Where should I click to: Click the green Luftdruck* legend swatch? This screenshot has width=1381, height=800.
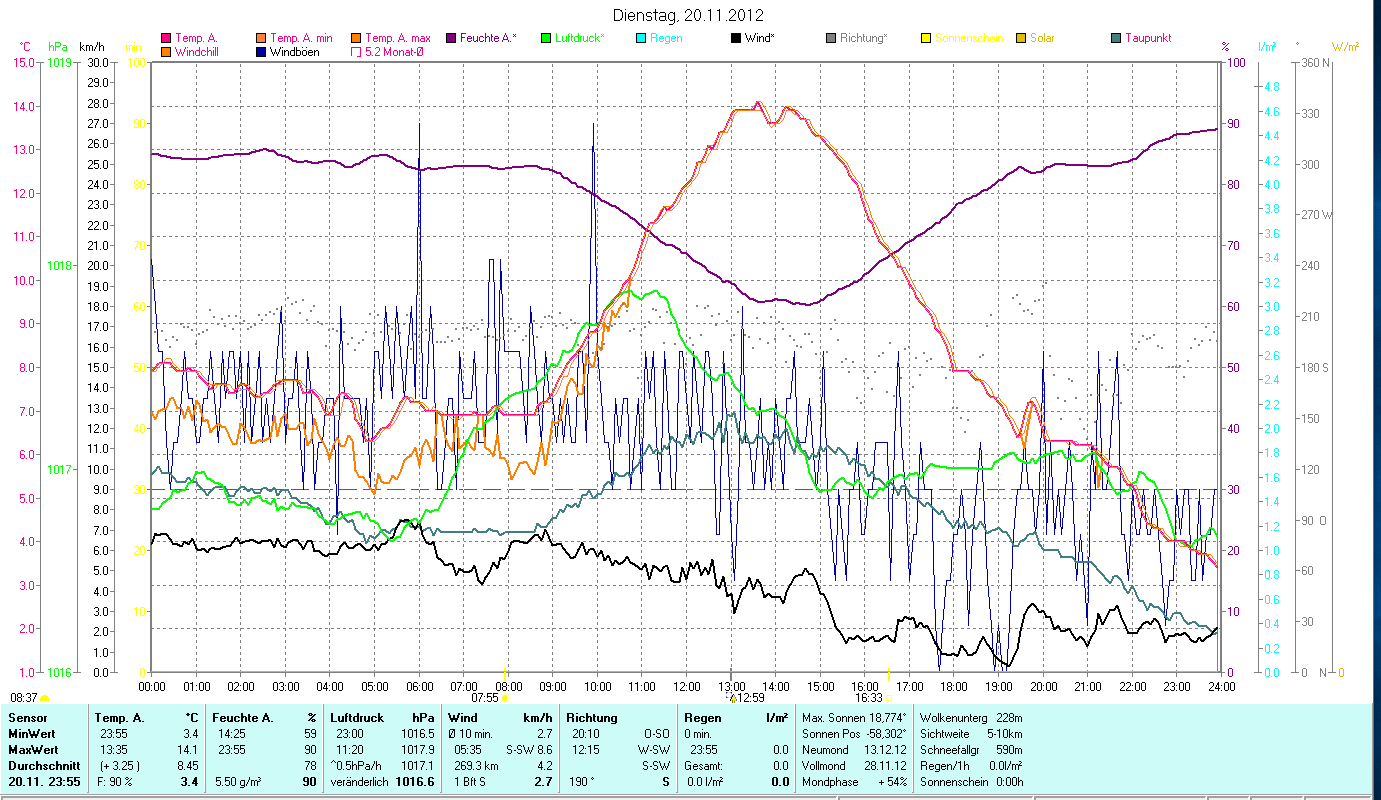(546, 38)
